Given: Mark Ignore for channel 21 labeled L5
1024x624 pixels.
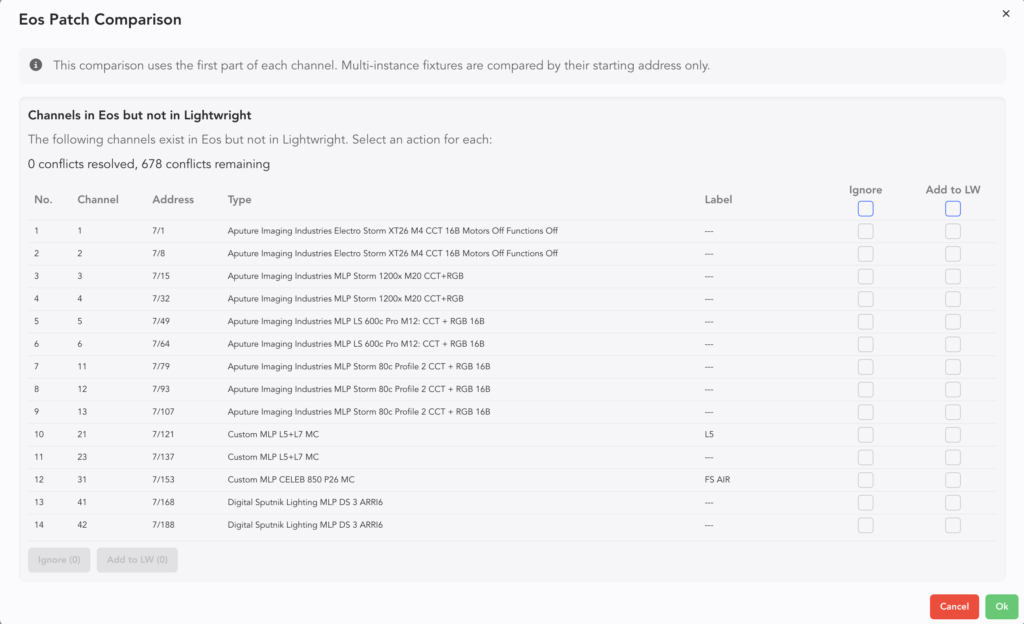Looking at the screenshot, I should click(865, 434).
